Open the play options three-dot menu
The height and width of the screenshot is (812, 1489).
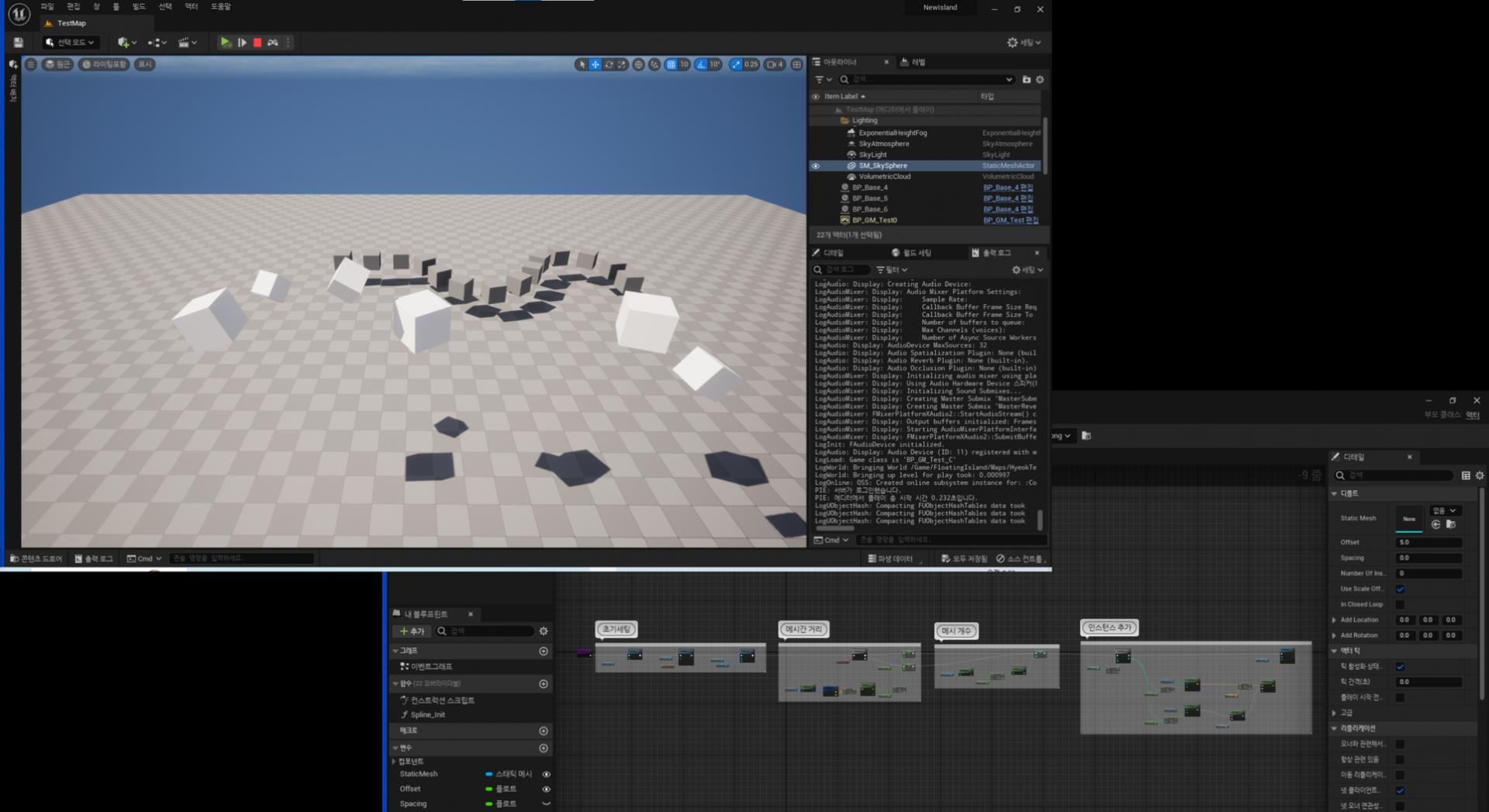click(x=288, y=43)
